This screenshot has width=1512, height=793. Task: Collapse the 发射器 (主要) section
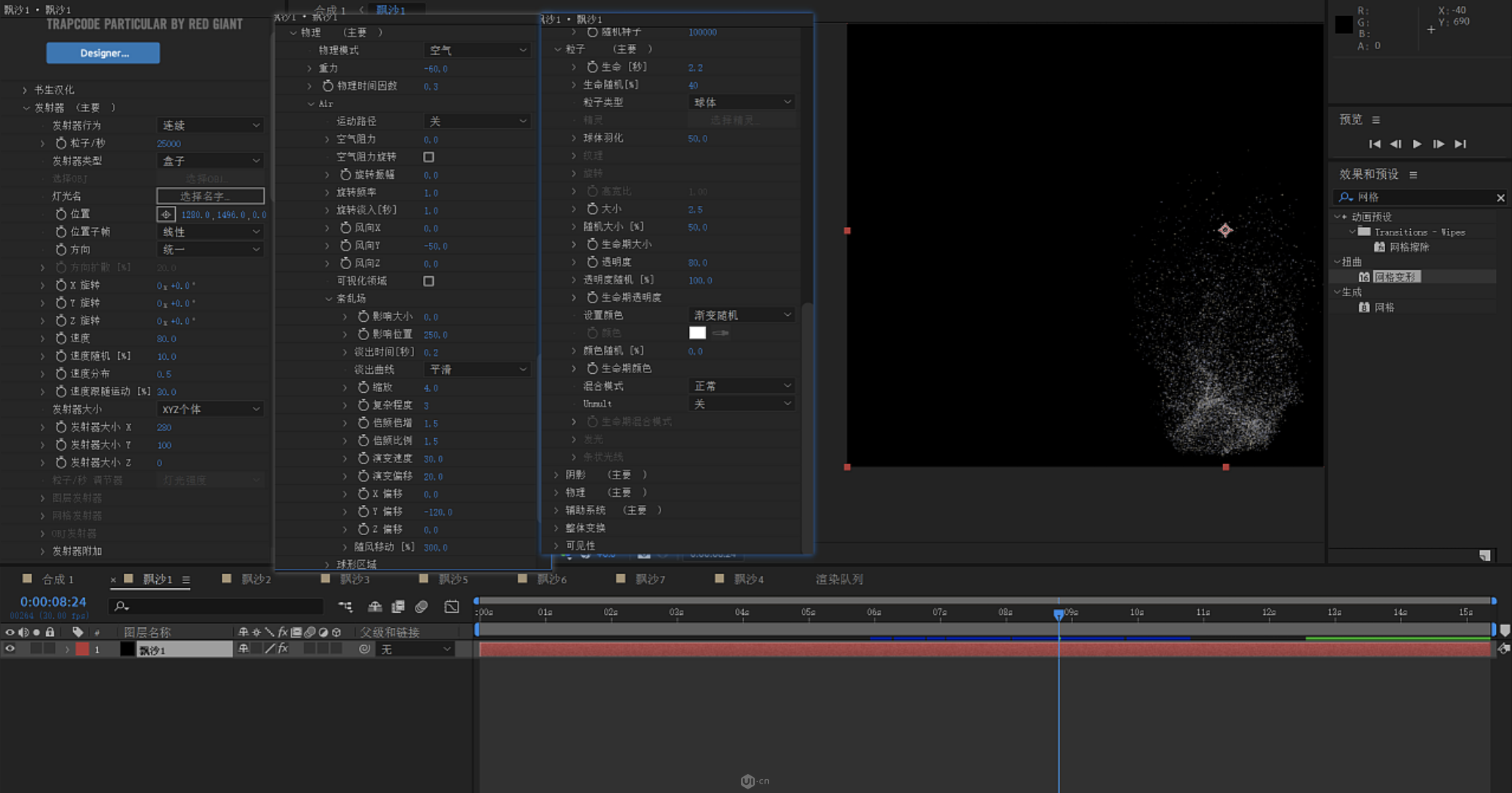coord(26,108)
